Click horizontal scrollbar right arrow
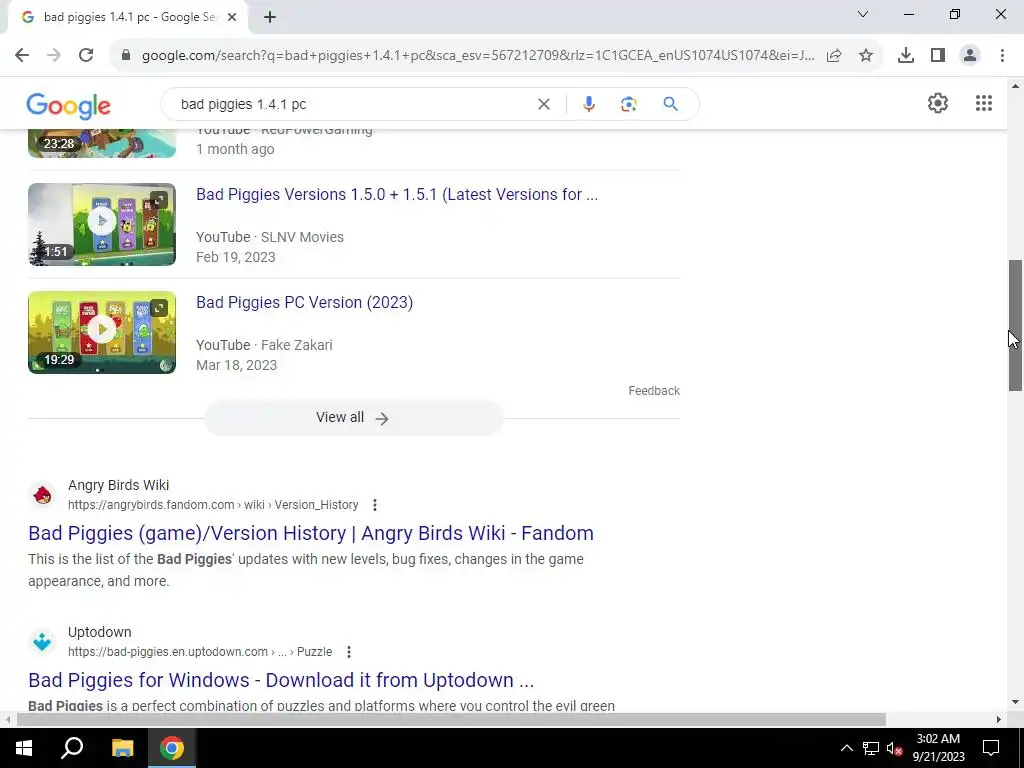This screenshot has width=1024, height=768. coord(998,719)
